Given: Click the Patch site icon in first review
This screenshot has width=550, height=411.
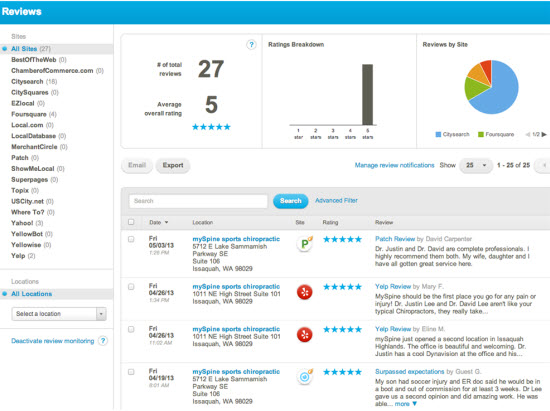Looking at the screenshot, I should [304, 243].
